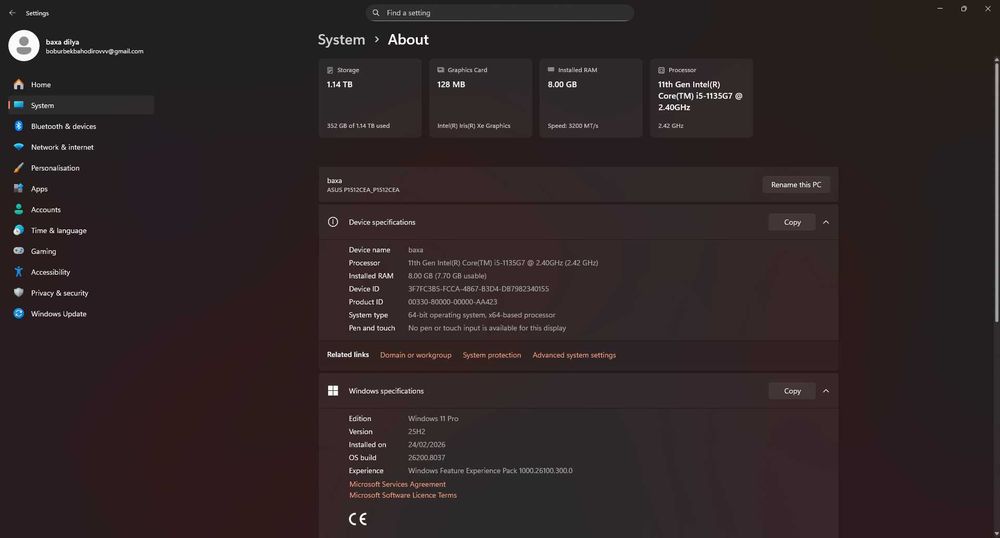Open the Gaming controller icon
Viewport: 1000px width, 538px height.
click(x=18, y=251)
